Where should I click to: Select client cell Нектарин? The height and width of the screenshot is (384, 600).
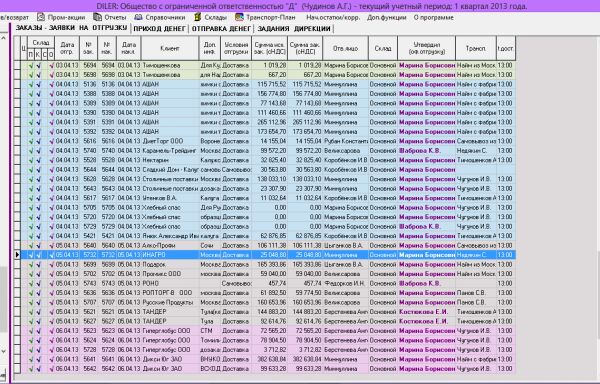coord(170,160)
